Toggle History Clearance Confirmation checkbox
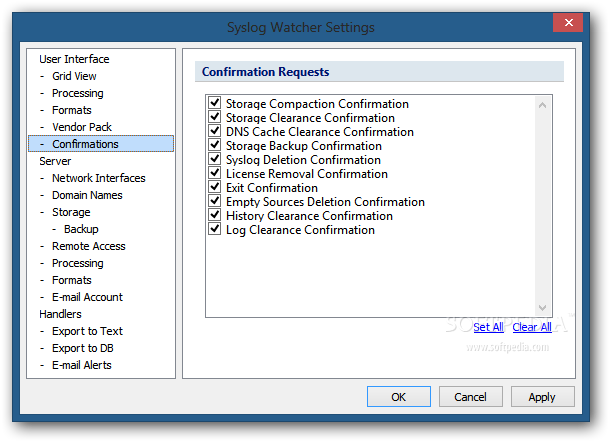610x442 pixels. [214, 215]
